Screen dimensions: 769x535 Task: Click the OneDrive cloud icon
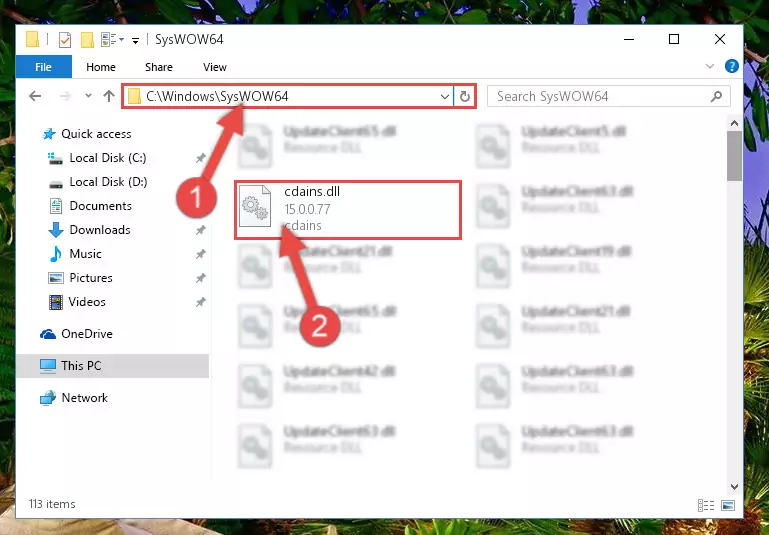point(48,334)
